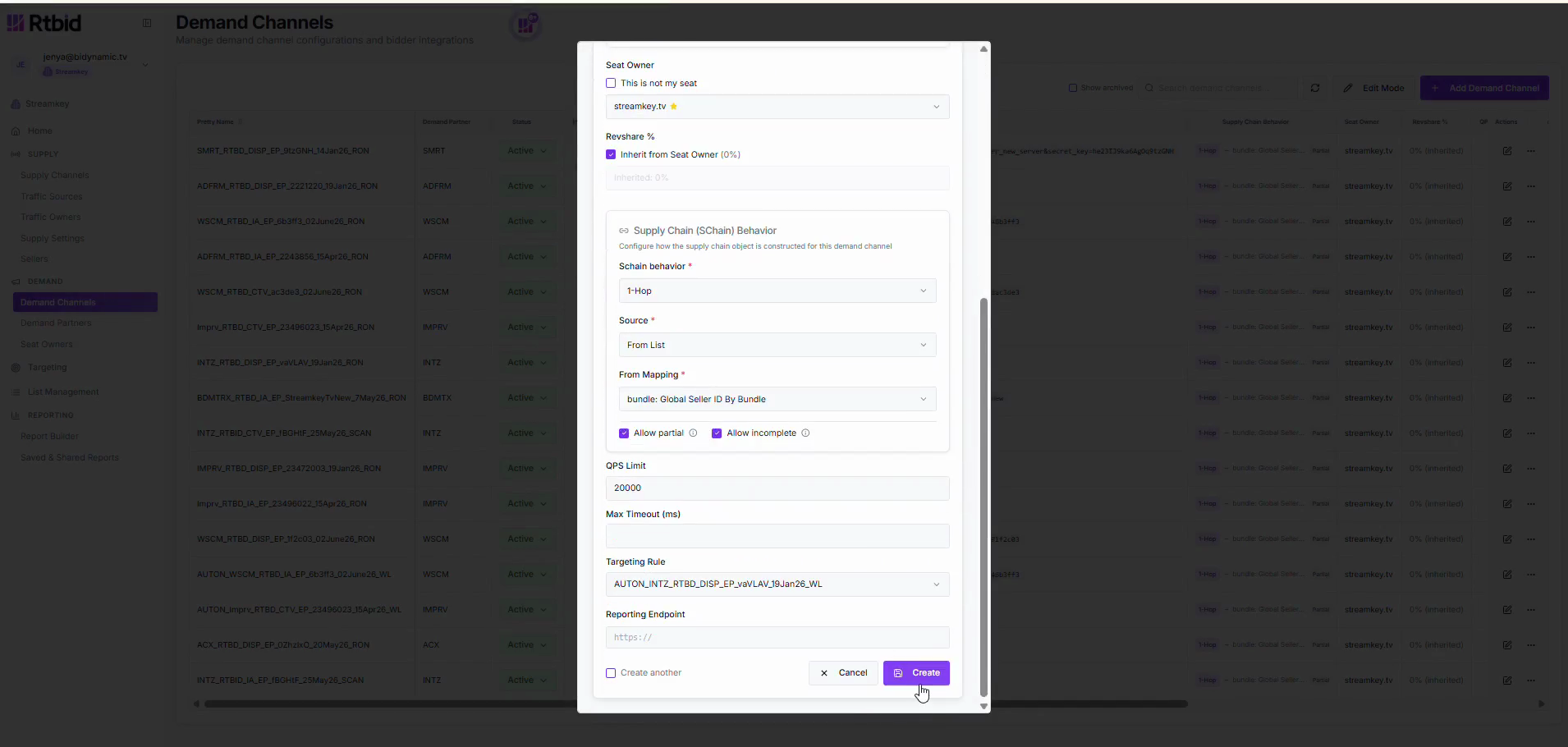1568x747 pixels.
Task: Click edit icon for BDMTRX_RTBD_IA row
Action: [x=1507, y=398]
